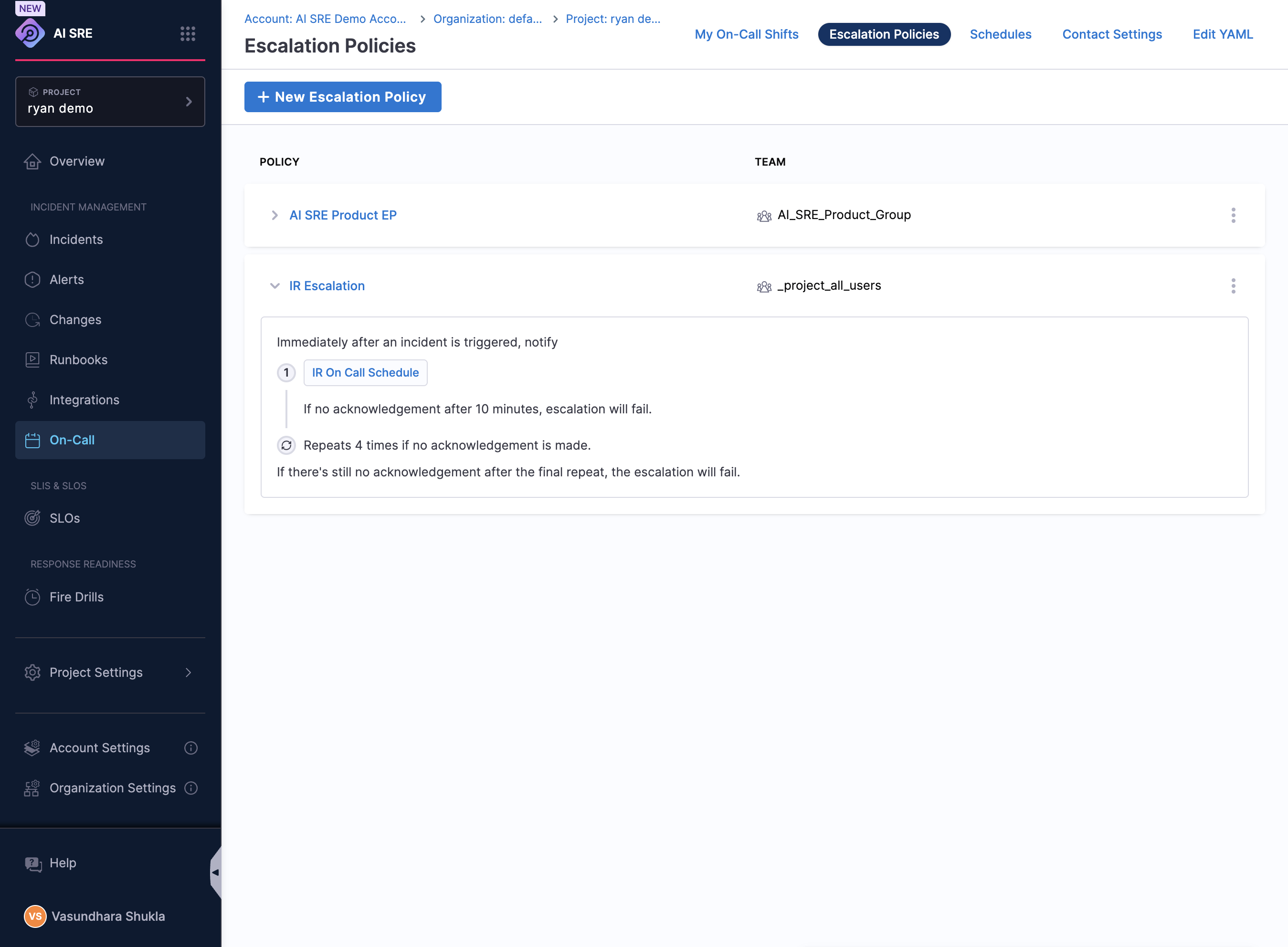Open the ryan demo project selector
Screen dimensions: 1288x947
(x=110, y=102)
